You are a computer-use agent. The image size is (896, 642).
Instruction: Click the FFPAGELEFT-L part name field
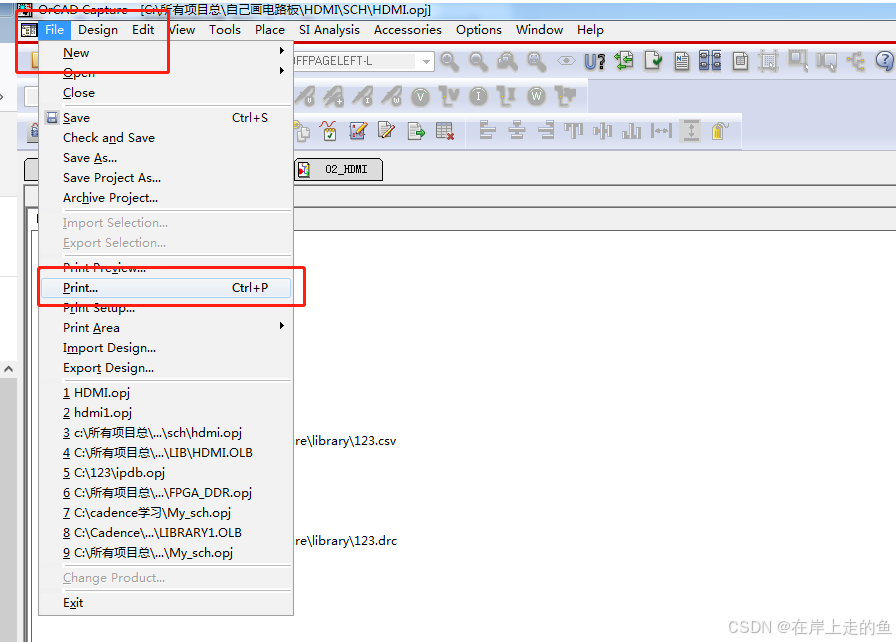(354, 61)
